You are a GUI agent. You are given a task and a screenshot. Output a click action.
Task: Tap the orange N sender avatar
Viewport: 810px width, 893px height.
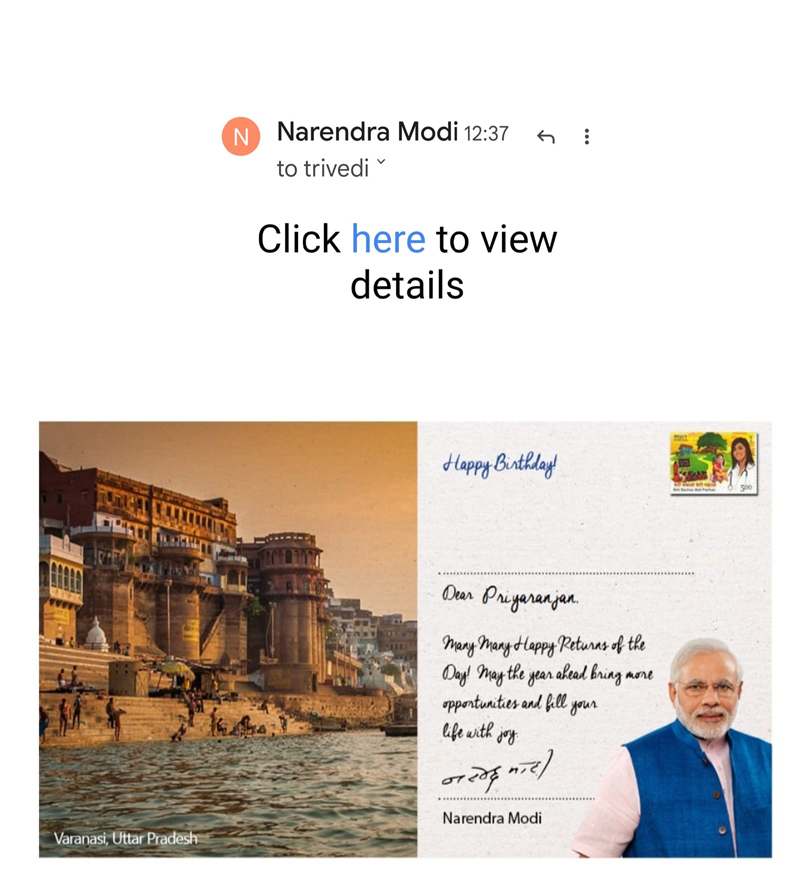click(x=241, y=137)
